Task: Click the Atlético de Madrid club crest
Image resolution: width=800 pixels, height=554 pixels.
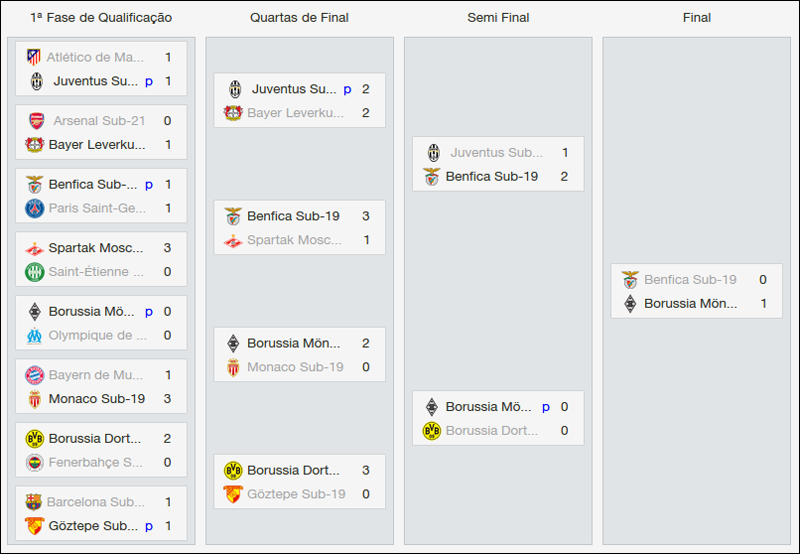Action: (34, 57)
